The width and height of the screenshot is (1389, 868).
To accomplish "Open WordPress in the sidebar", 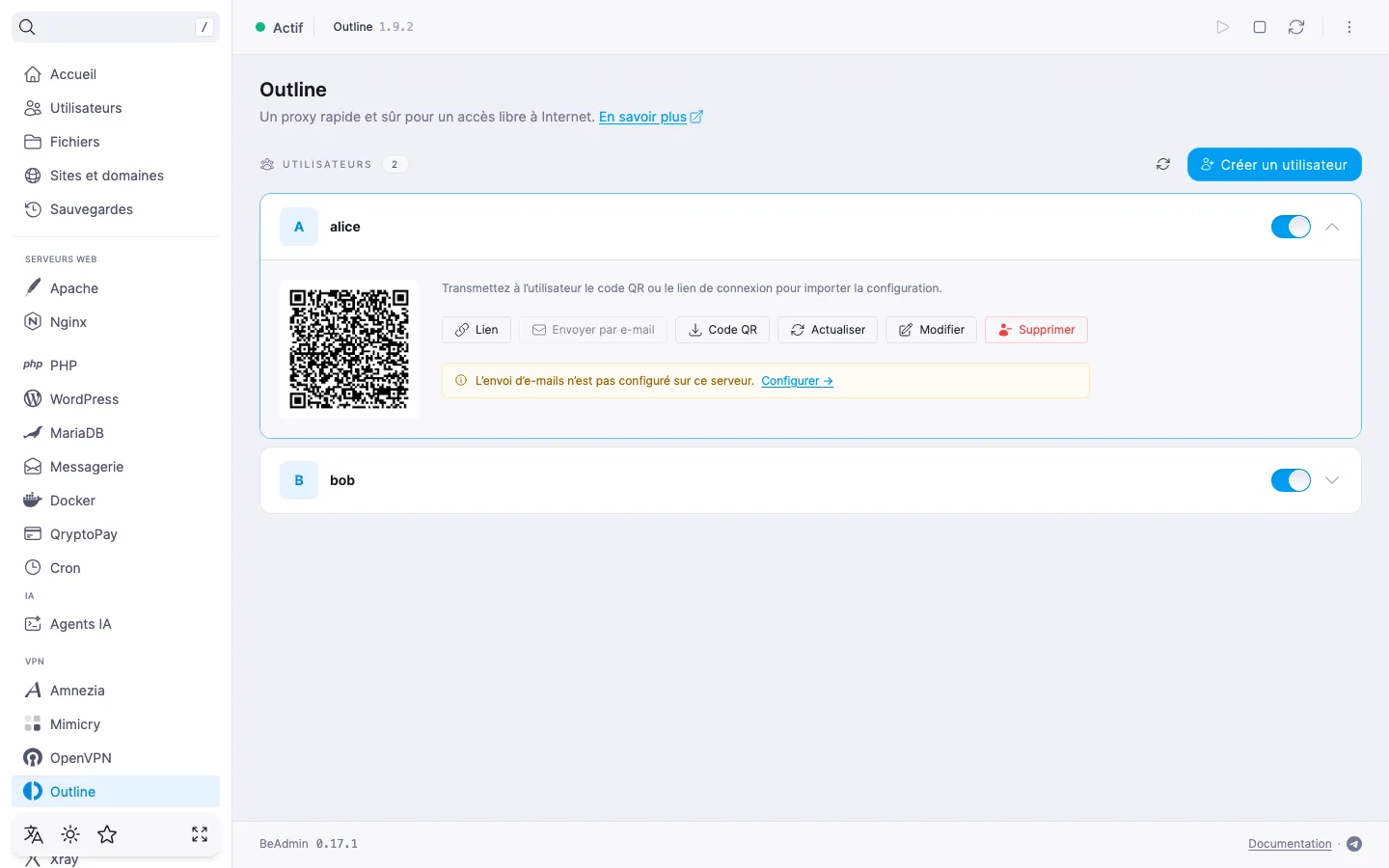I will click(x=116, y=399).
